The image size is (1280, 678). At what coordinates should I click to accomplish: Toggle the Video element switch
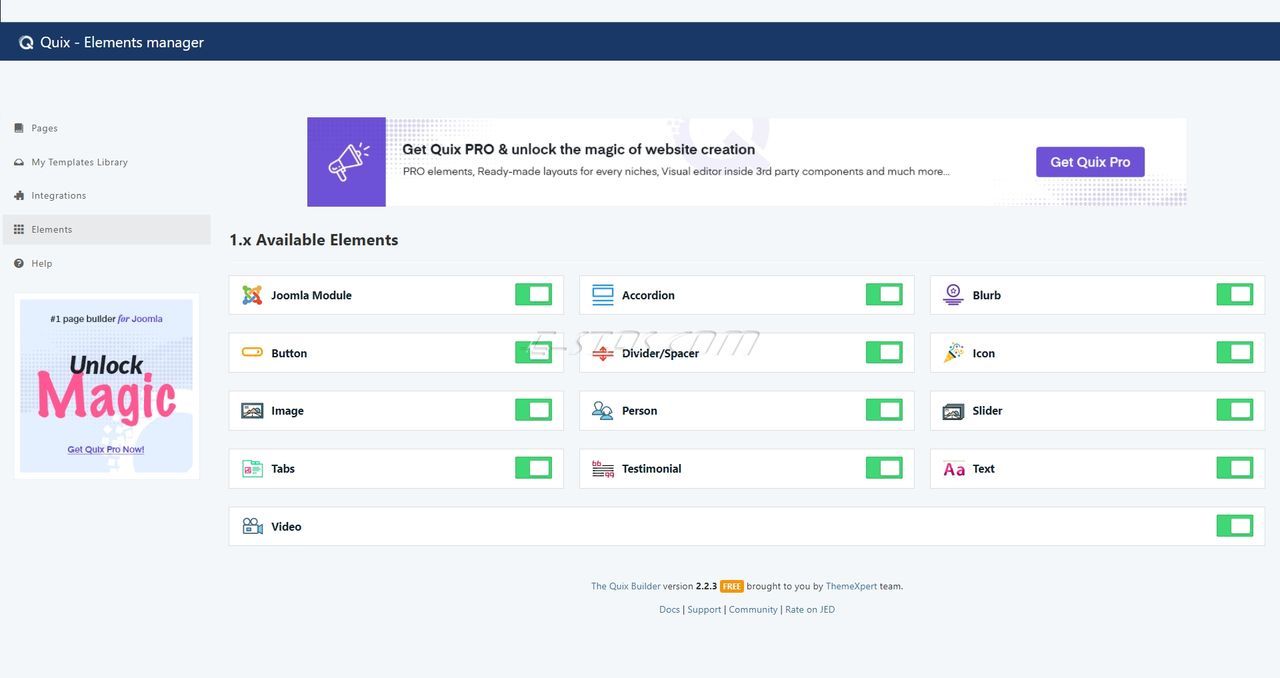(1235, 526)
